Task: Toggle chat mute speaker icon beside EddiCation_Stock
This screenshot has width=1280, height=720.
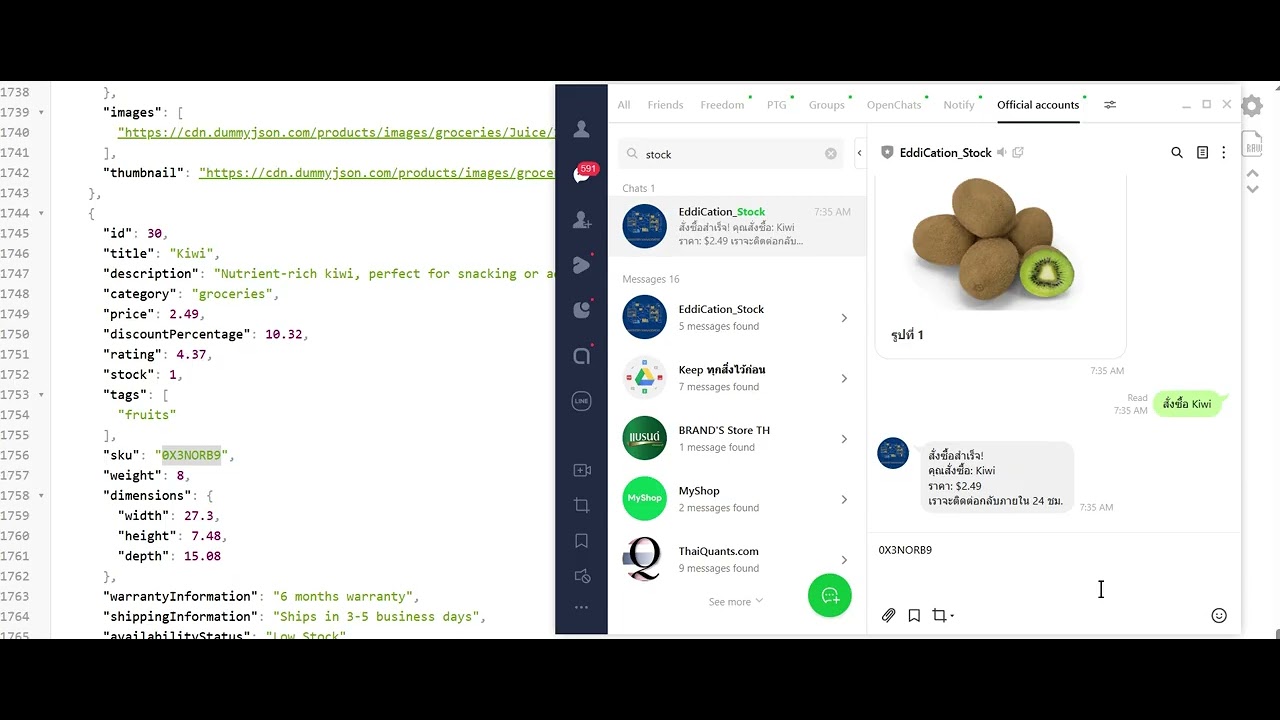Action: [1002, 153]
